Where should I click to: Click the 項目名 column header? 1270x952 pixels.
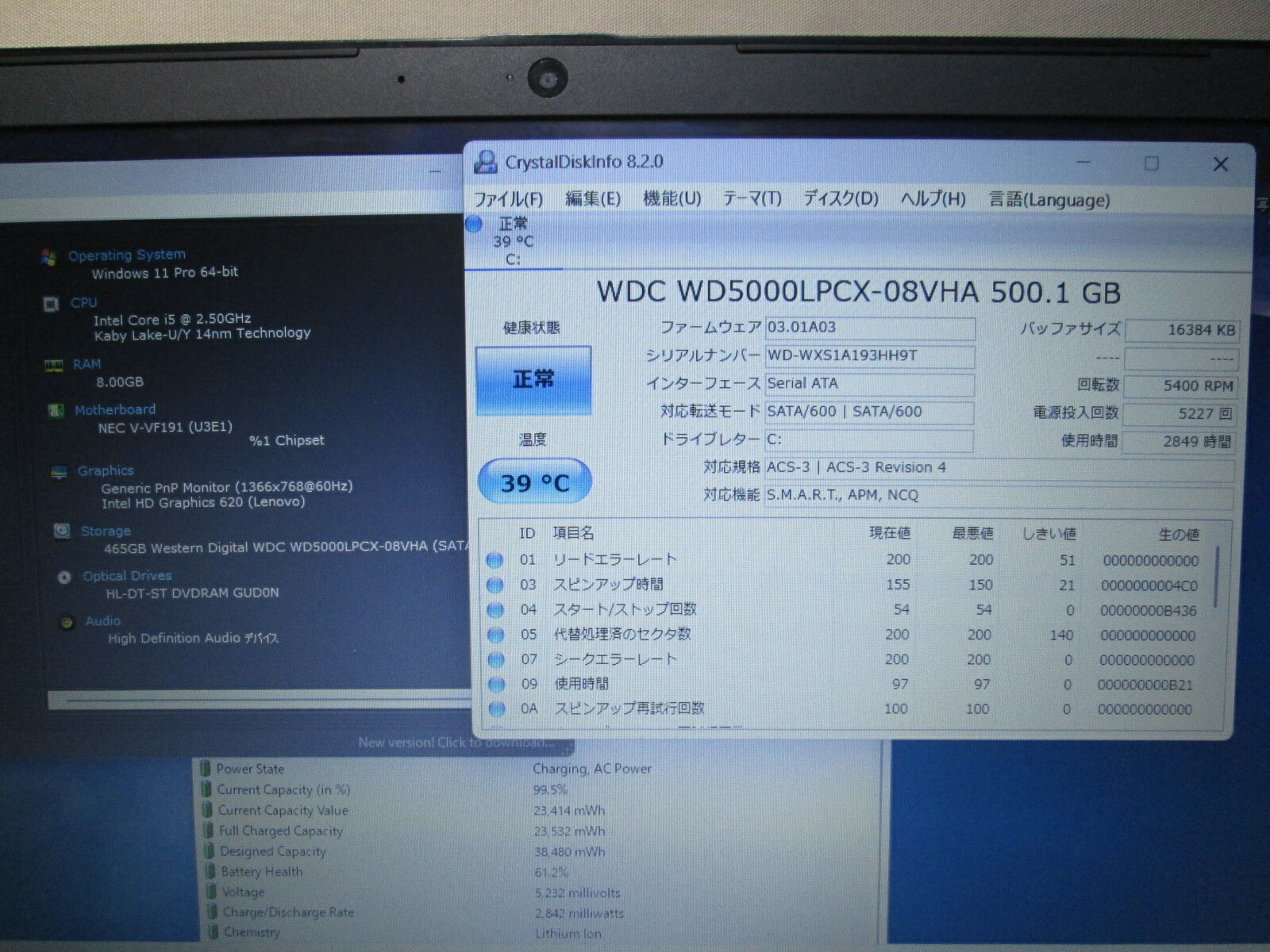[x=573, y=534]
